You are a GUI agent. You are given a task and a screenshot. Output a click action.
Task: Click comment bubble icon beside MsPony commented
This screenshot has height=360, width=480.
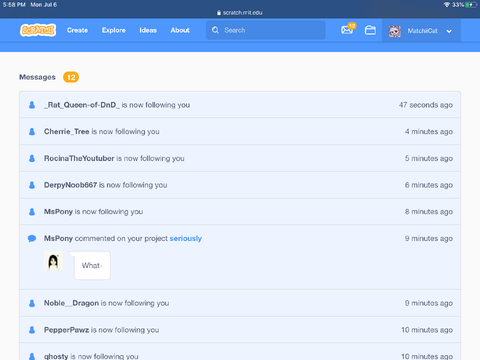[32, 238]
